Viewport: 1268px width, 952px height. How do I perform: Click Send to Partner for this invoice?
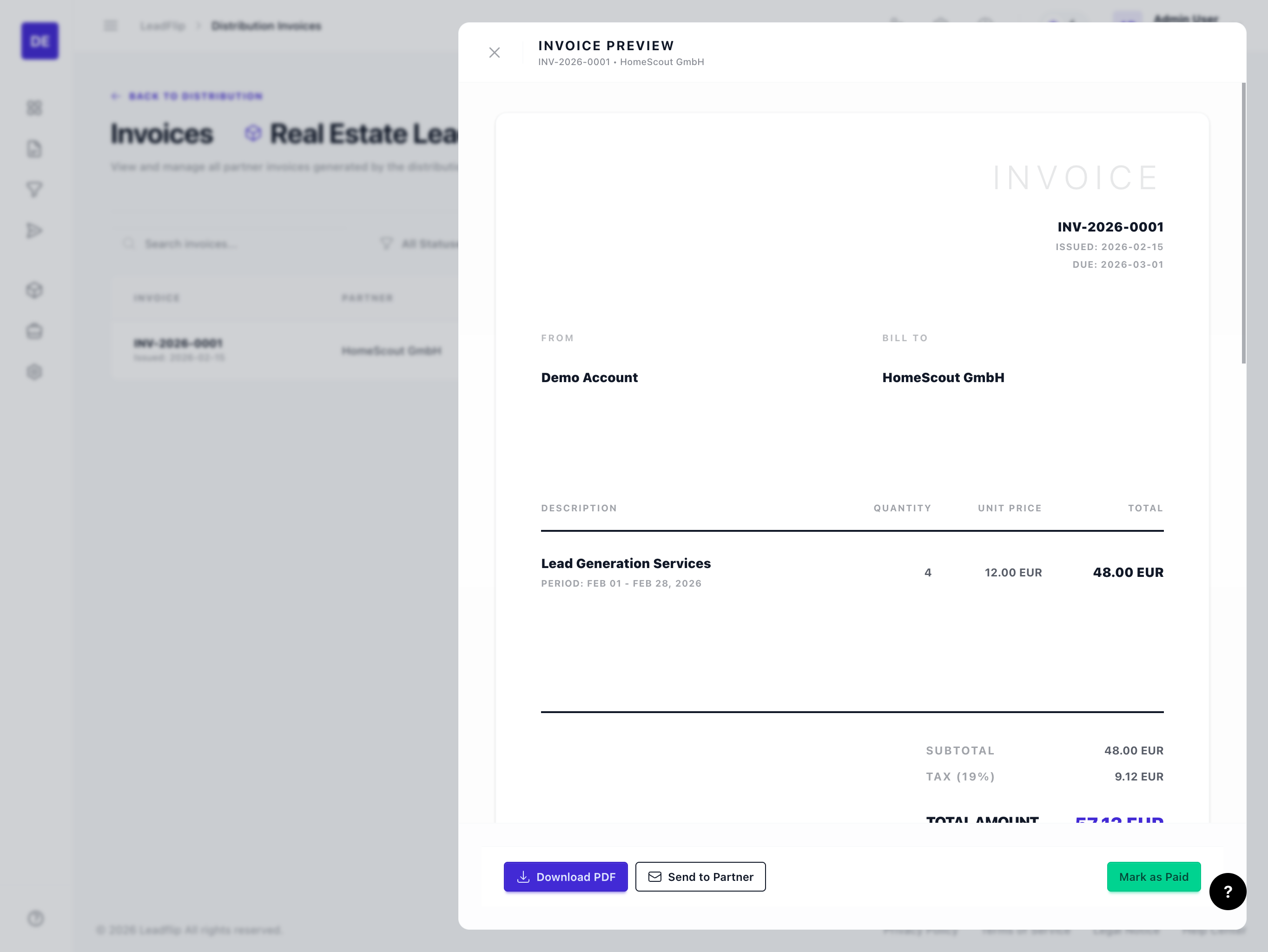[700, 876]
